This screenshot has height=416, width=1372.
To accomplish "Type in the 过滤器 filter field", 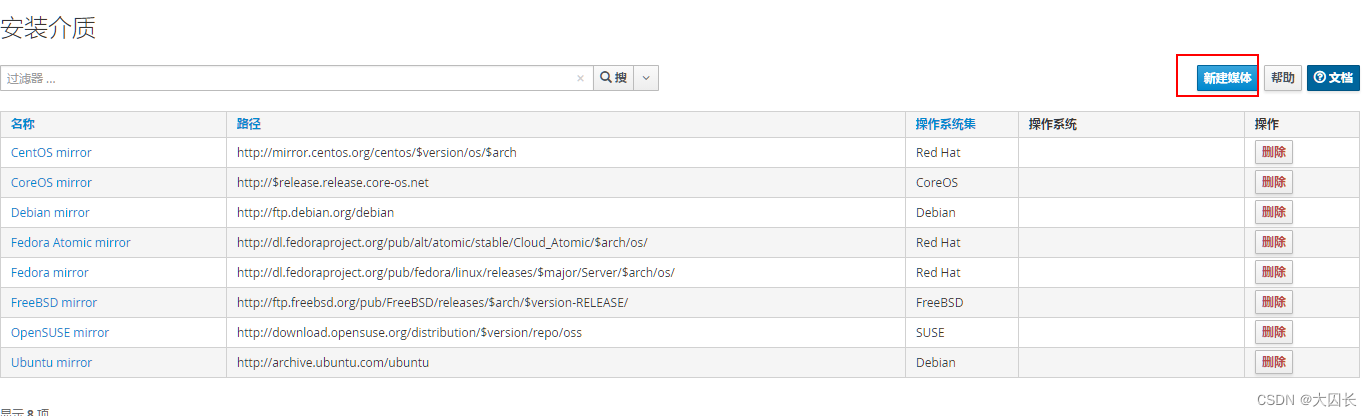I will coord(290,78).
